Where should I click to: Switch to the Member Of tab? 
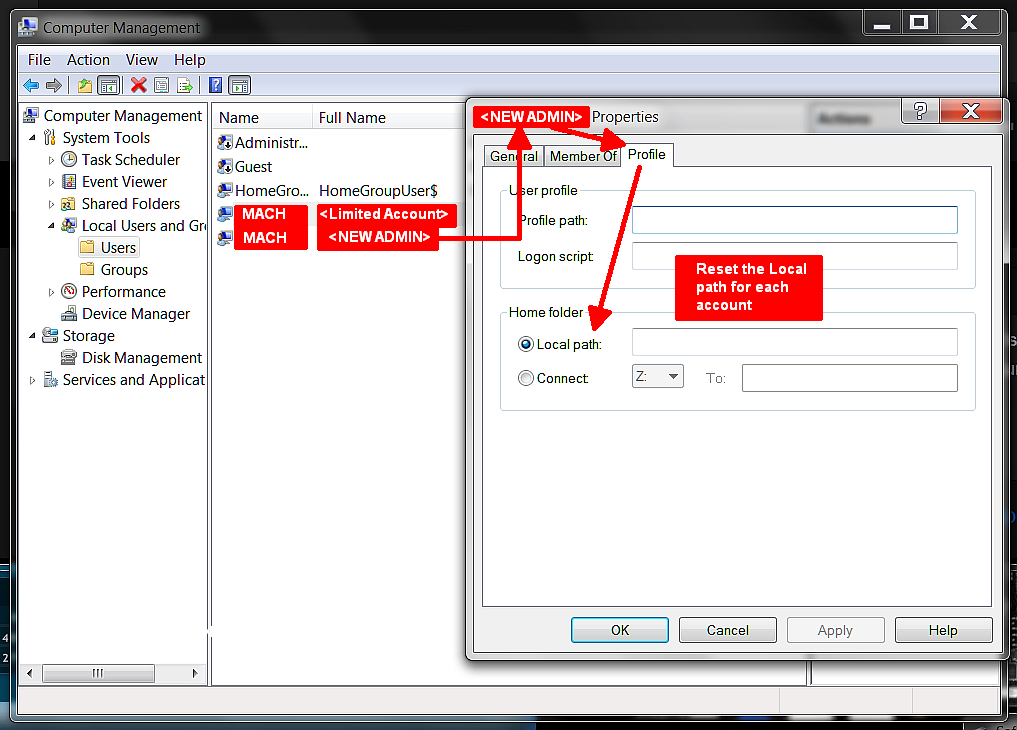coord(583,156)
